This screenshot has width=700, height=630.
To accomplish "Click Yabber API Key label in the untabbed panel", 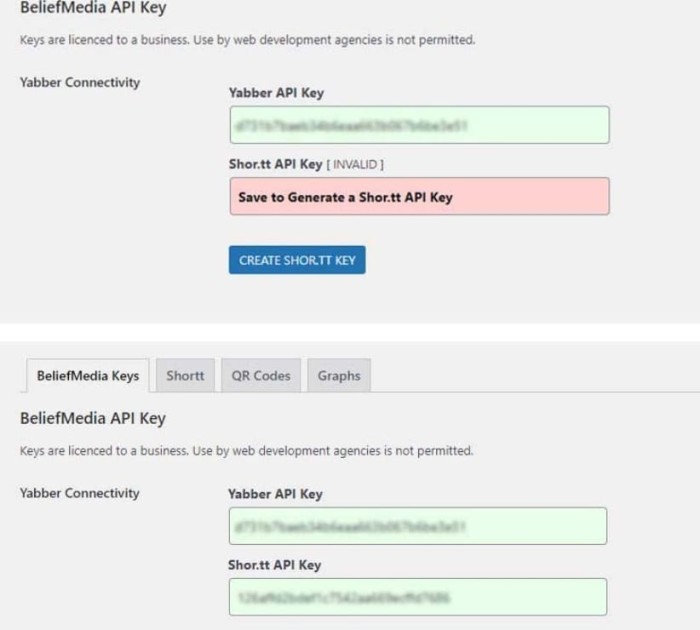I will click(x=275, y=93).
